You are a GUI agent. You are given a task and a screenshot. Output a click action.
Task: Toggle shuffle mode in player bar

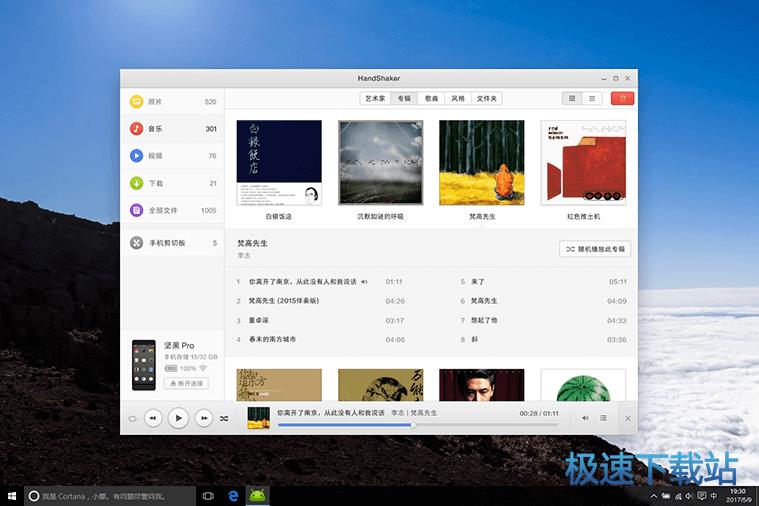[x=224, y=418]
